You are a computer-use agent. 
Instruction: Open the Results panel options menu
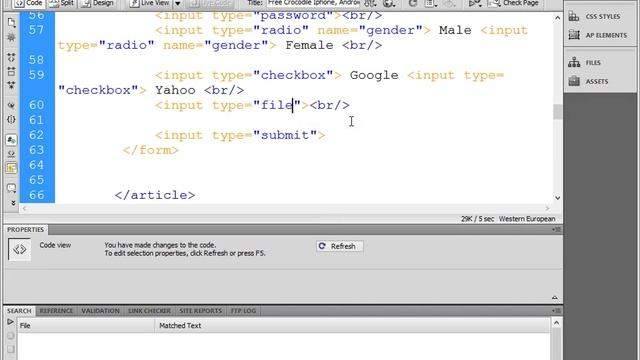click(x=556, y=311)
